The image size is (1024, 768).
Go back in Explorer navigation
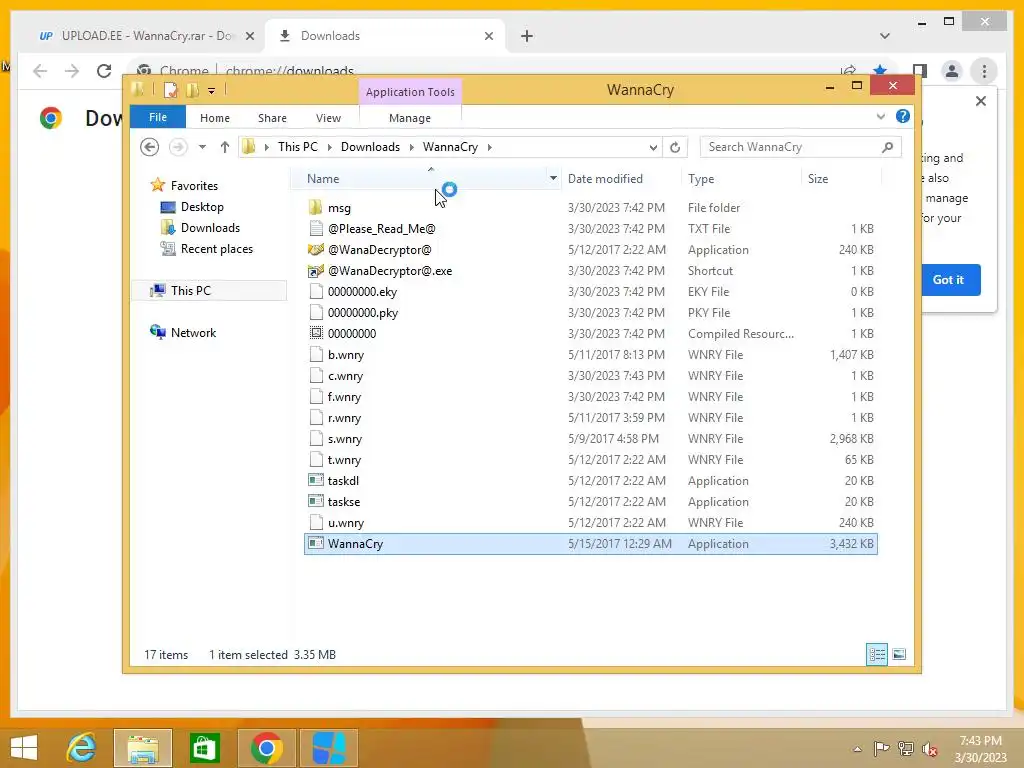(150, 147)
